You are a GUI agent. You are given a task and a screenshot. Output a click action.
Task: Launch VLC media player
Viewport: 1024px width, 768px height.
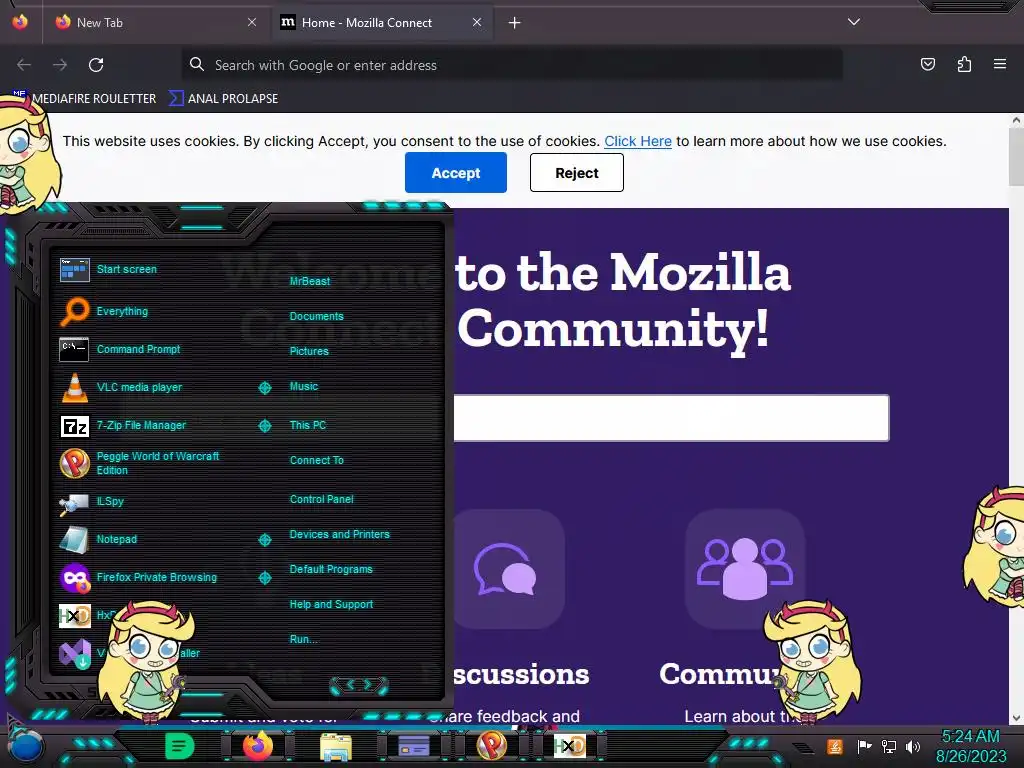(121, 387)
